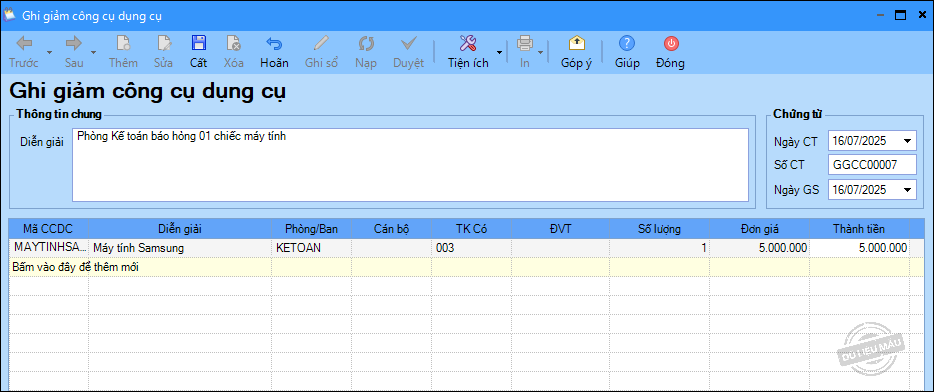Click the Hoãn undo icon

[x=274, y=43]
